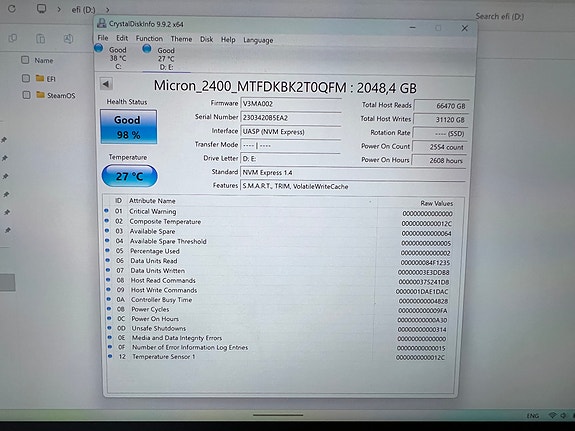Image resolution: width=575 pixels, height=431 pixels.
Task: Tick the checkbox beside EFI folder
Action: click(26, 78)
